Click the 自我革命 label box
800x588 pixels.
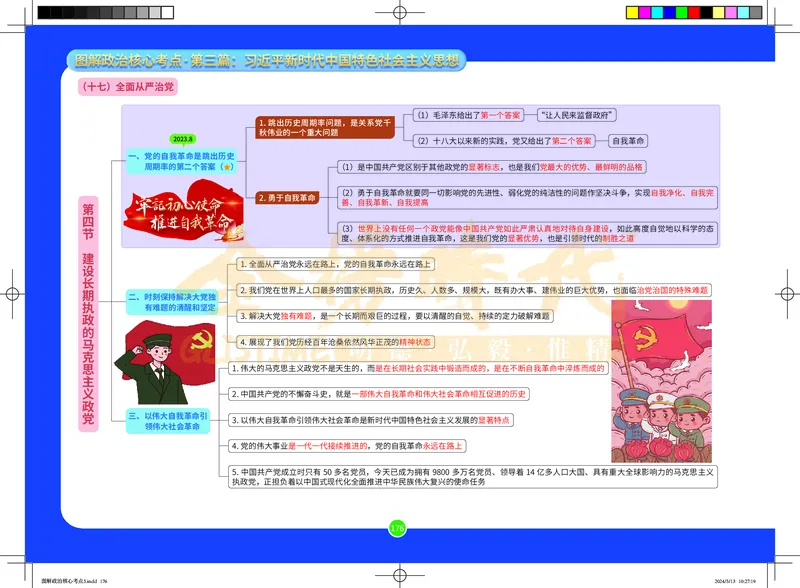click(x=630, y=140)
